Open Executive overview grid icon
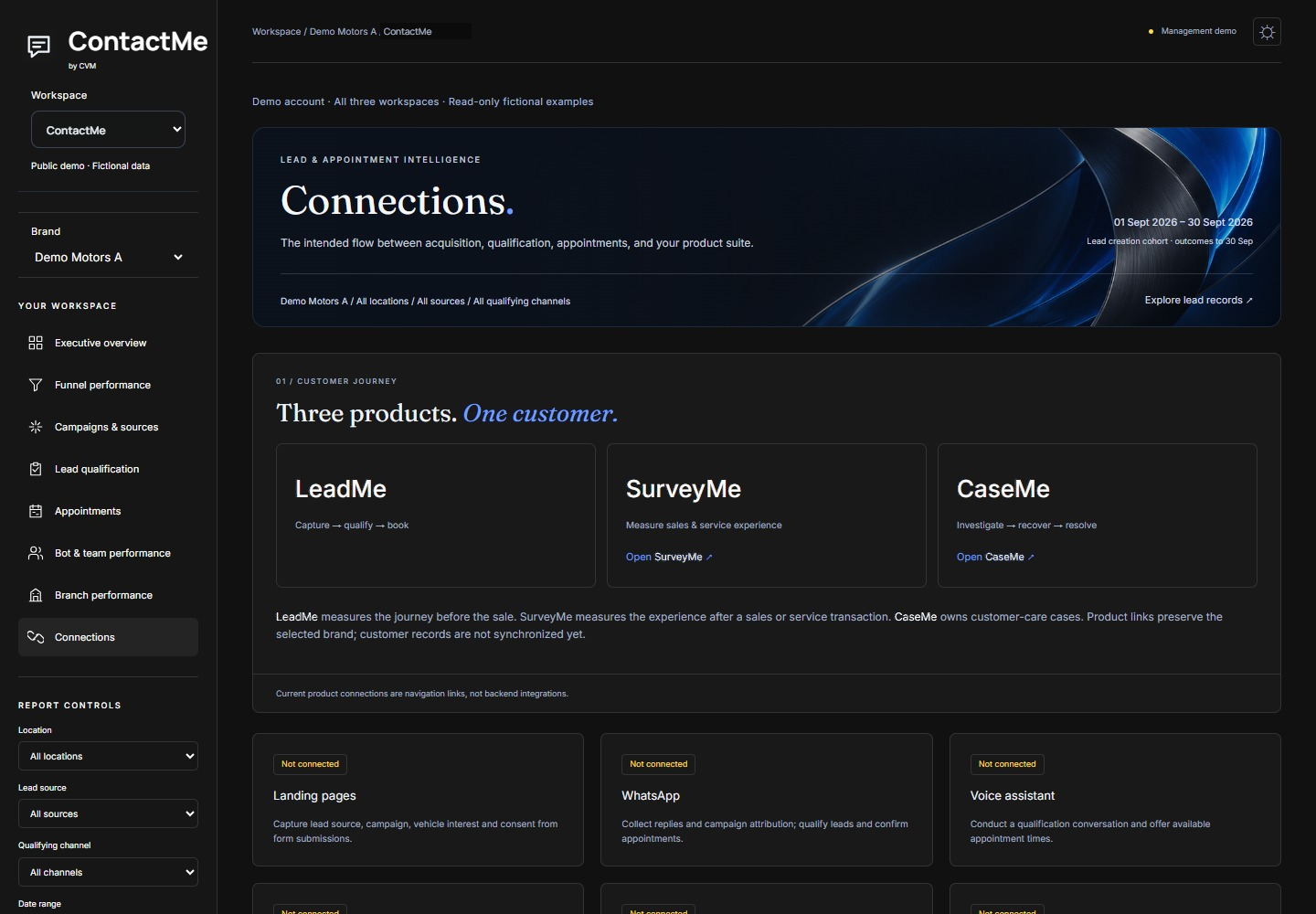The height and width of the screenshot is (914, 1316). [x=36, y=343]
